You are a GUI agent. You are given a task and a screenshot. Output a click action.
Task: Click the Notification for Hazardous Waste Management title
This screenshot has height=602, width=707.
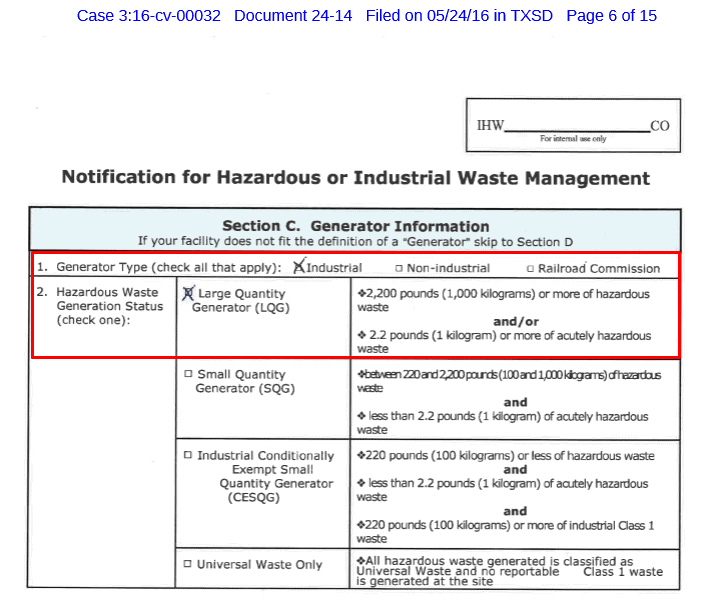[x=355, y=178]
